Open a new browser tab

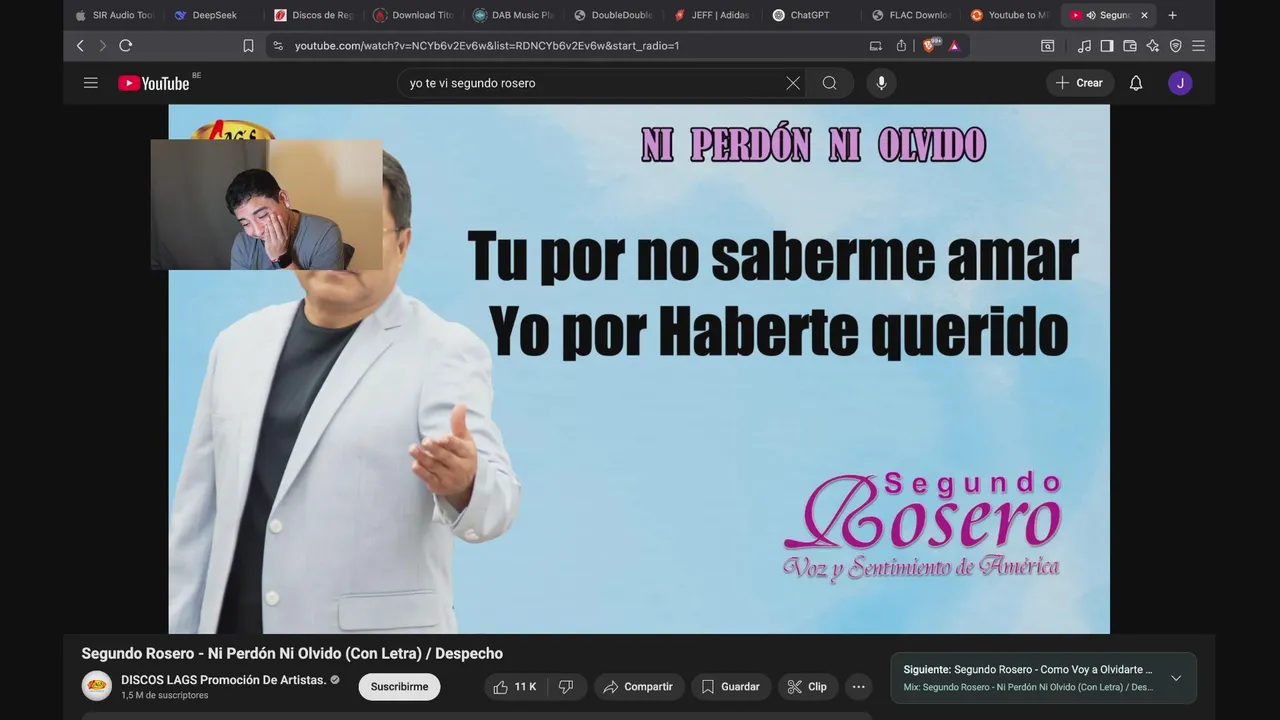click(1172, 15)
